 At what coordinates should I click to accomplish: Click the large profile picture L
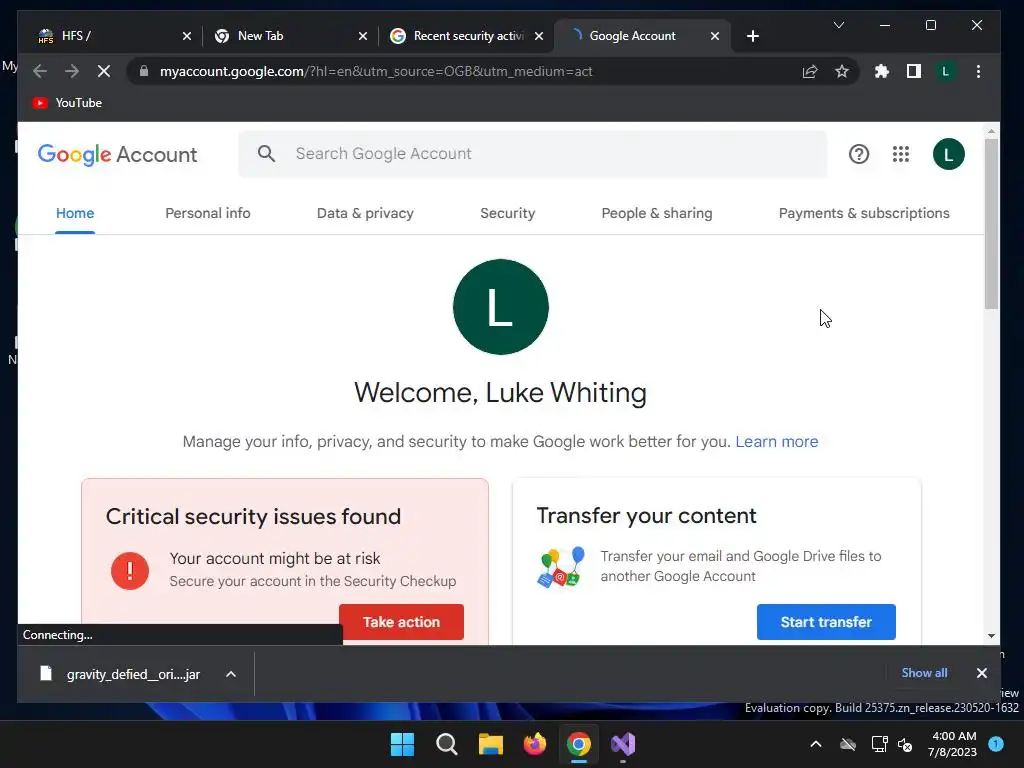501,307
